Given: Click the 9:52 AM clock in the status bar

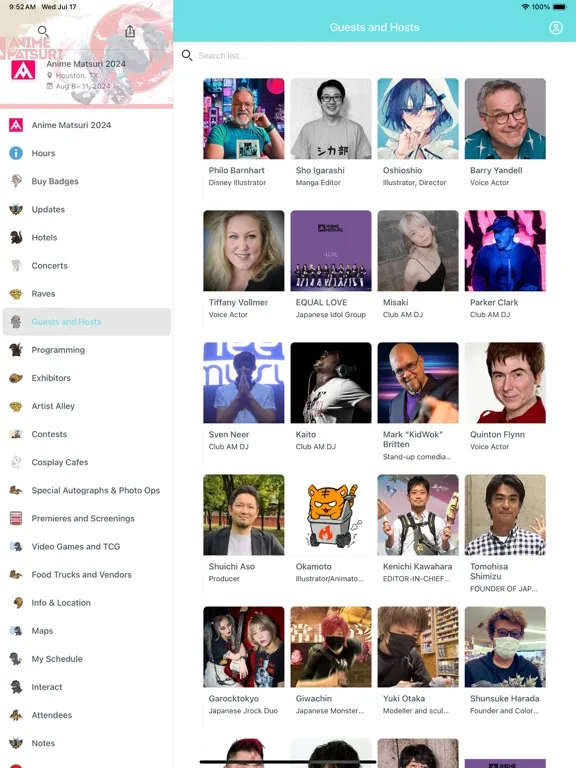Looking at the screenshot, I should 22,7.
